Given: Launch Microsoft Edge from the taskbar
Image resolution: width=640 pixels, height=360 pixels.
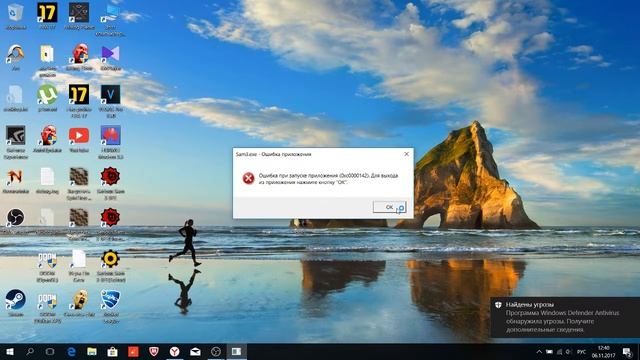Looking at the screenshot, I should click(71, 351).
